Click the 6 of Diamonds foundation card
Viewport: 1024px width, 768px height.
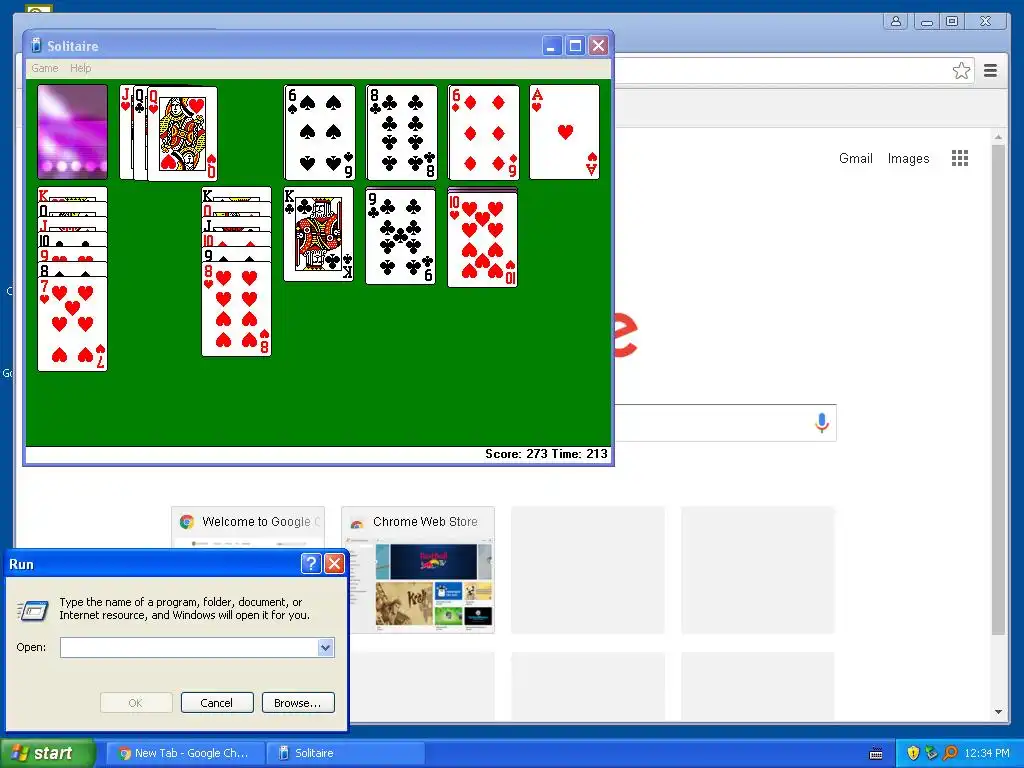484,132
